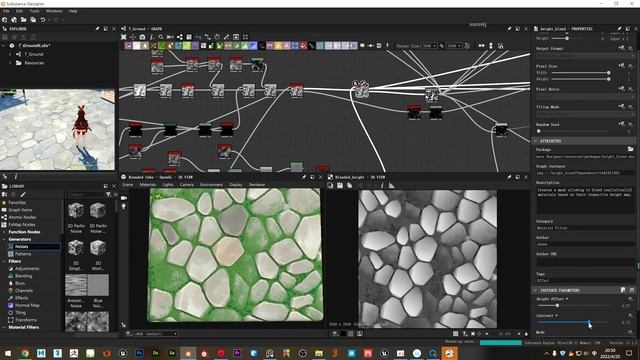Collapse the Instance Parameters section
The height and width of the screenshot is (360, 640).
536,290
